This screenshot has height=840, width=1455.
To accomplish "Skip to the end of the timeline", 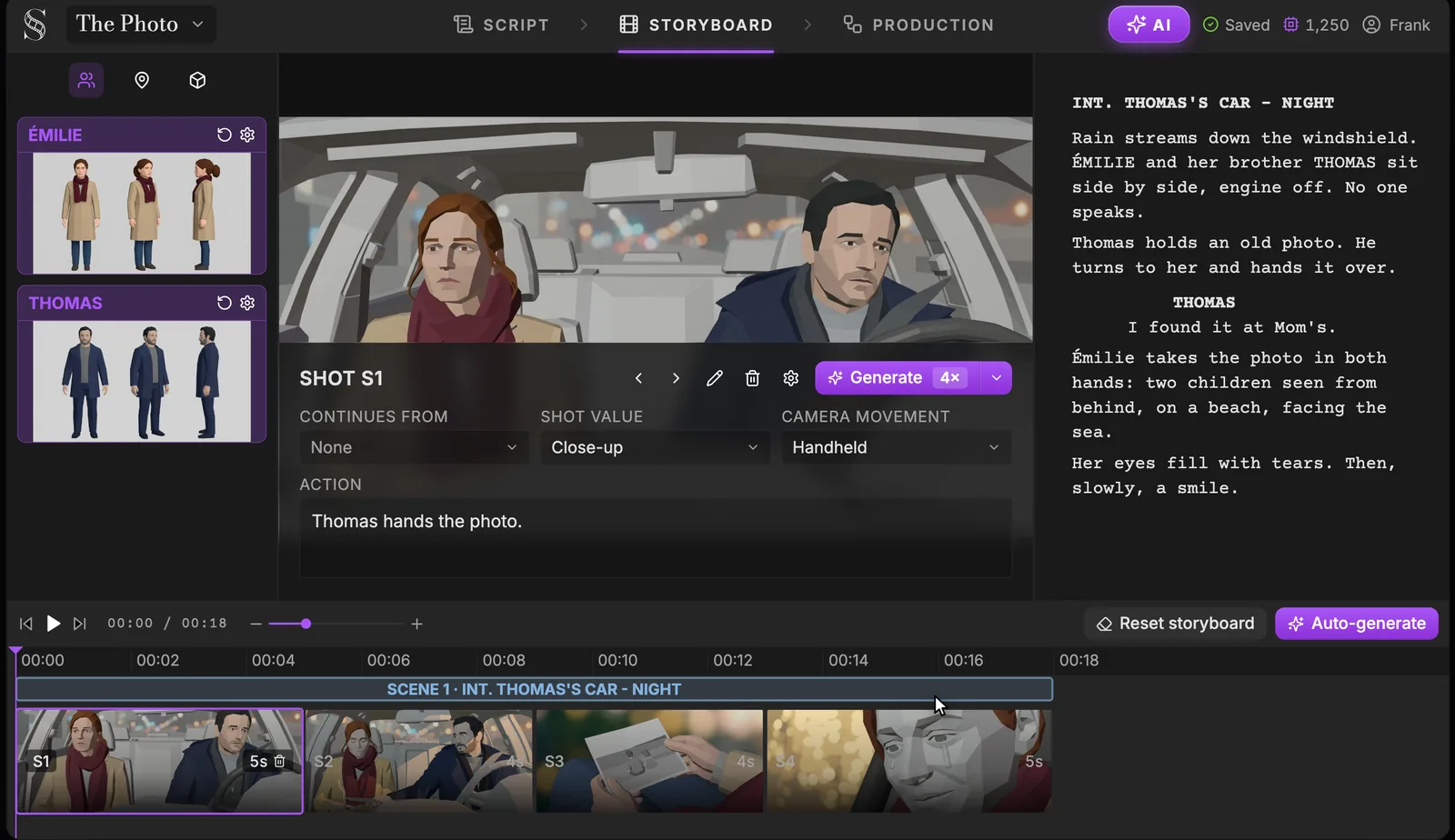I will pos(80,624).
